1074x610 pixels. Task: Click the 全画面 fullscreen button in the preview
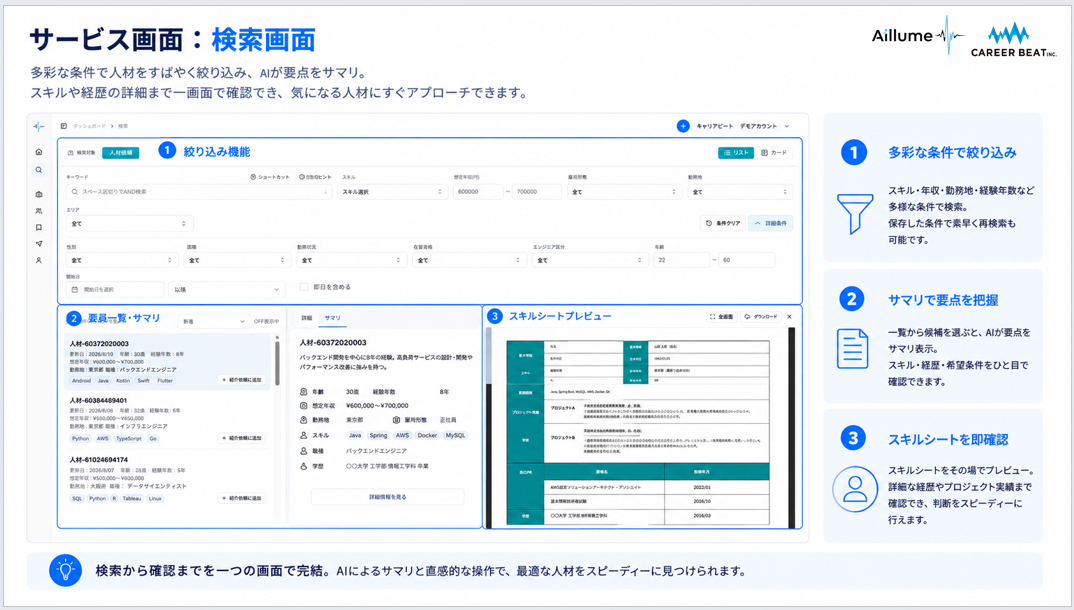click(721, 317)
